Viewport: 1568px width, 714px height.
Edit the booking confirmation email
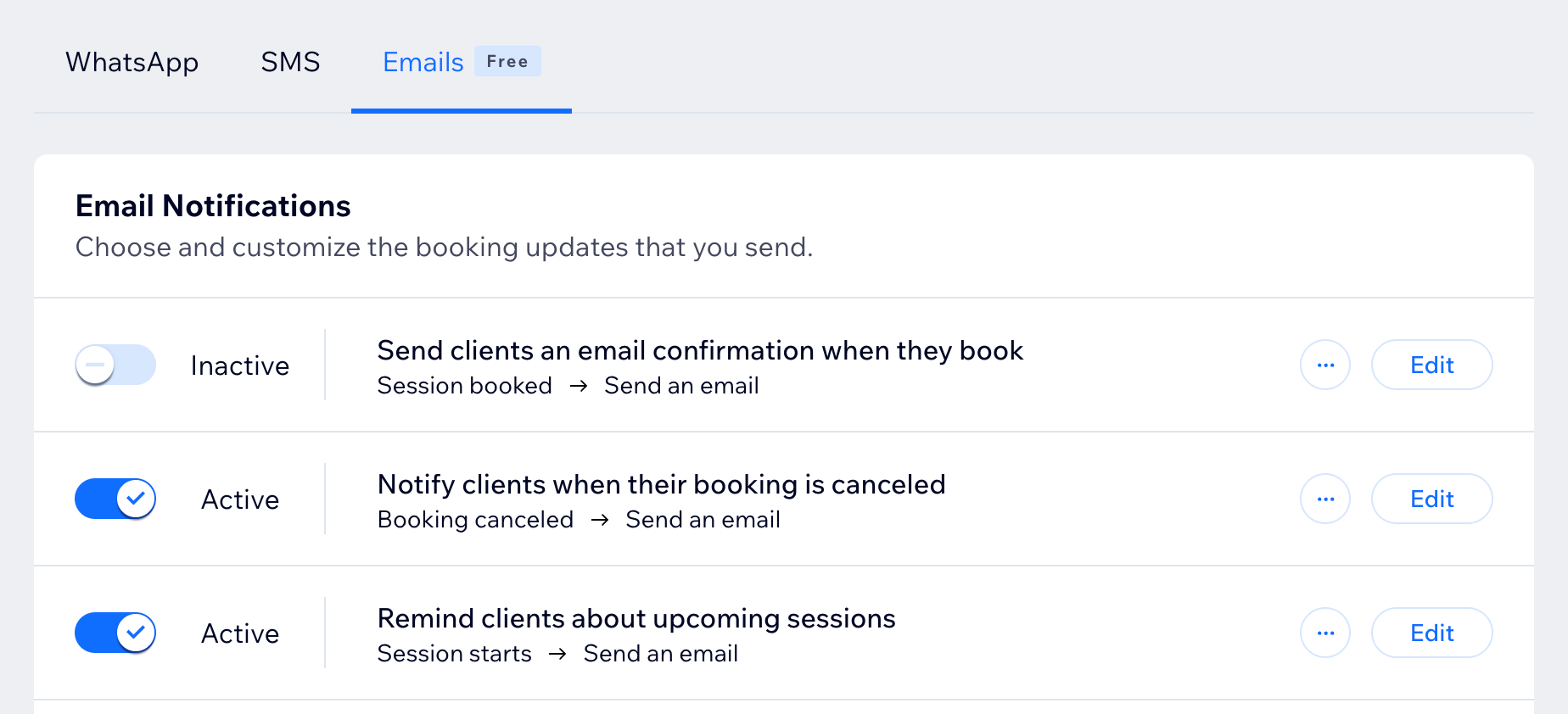1431,365
